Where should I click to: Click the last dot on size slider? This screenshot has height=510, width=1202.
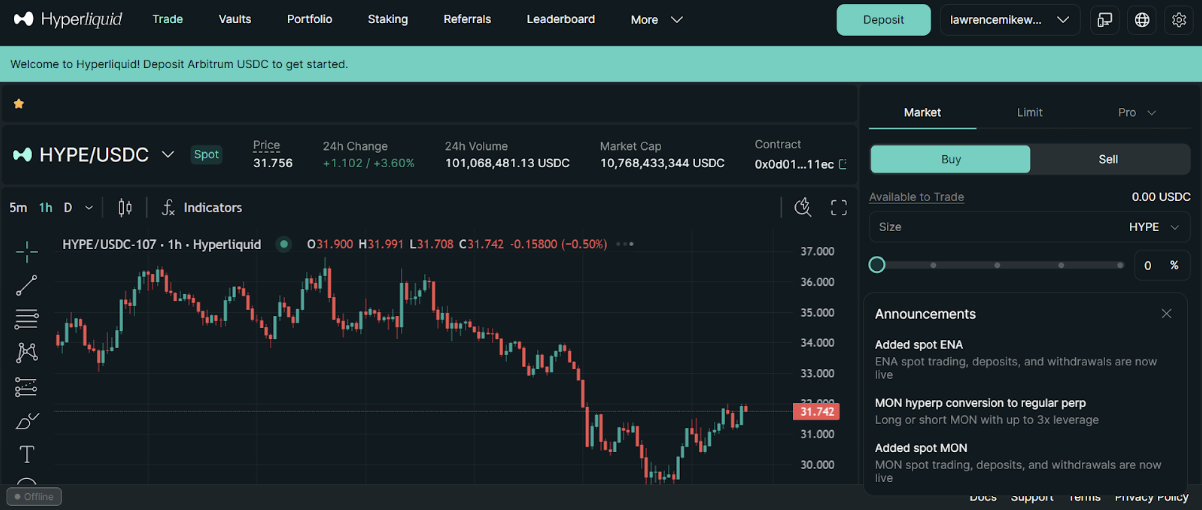[x=1120, y=265]
